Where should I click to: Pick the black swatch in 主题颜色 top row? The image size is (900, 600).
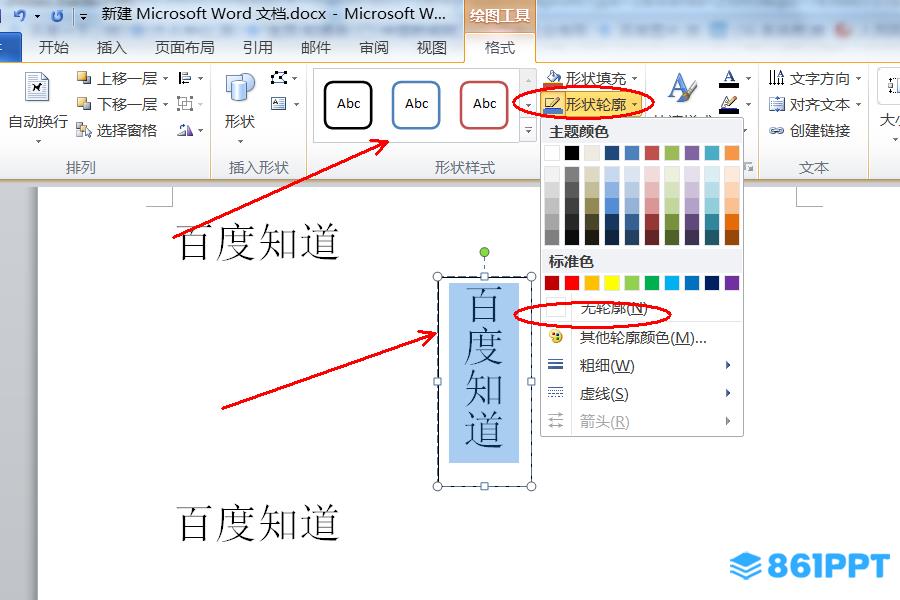(572, 153)
